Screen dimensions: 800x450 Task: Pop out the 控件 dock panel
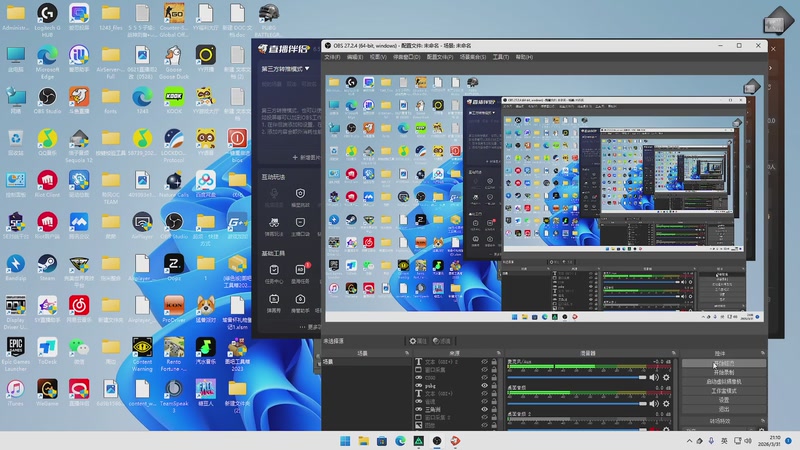(x=763, y=353)
